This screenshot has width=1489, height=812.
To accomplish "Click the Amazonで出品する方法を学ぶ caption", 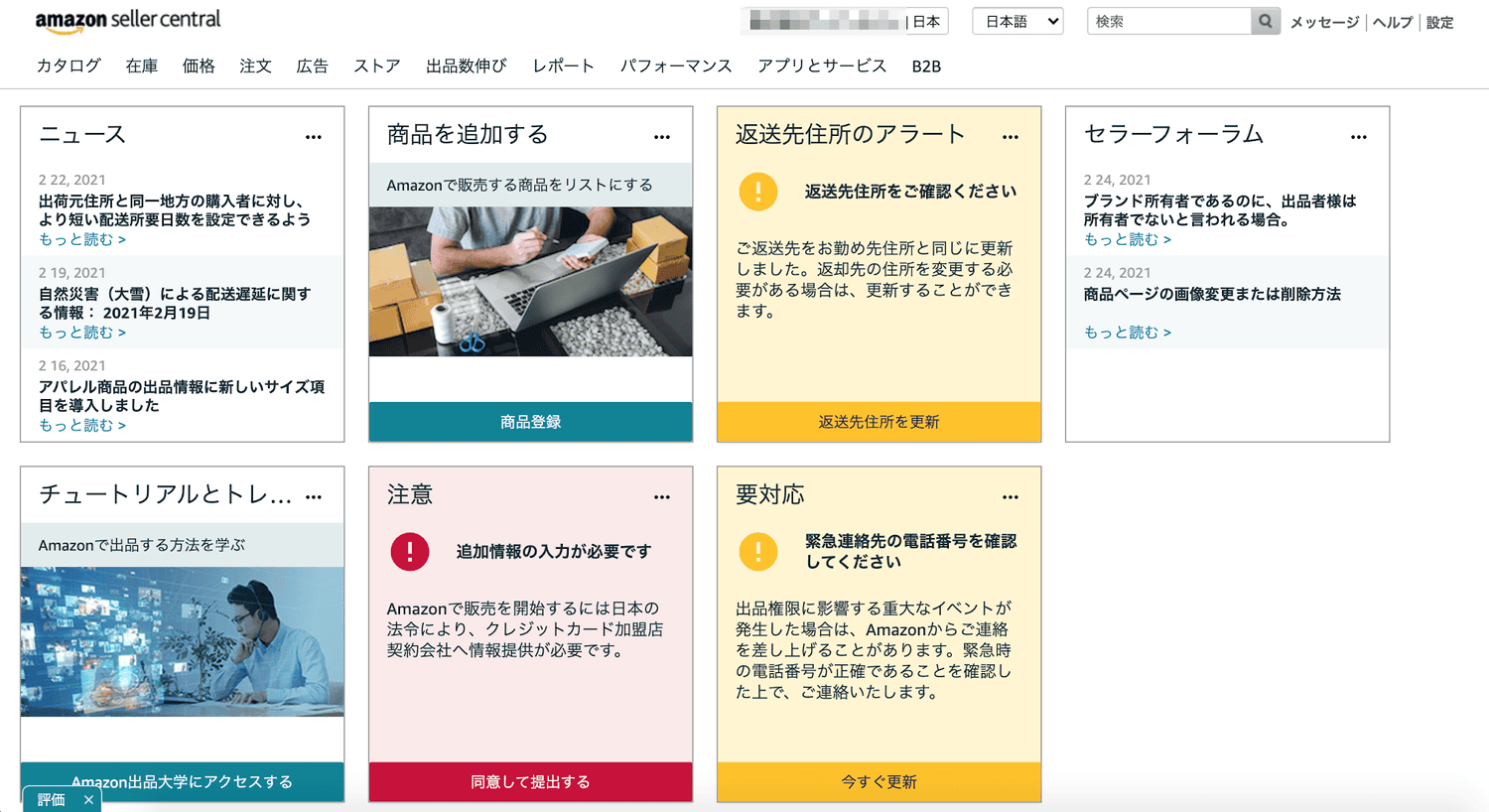I will (x=142, y=545).
